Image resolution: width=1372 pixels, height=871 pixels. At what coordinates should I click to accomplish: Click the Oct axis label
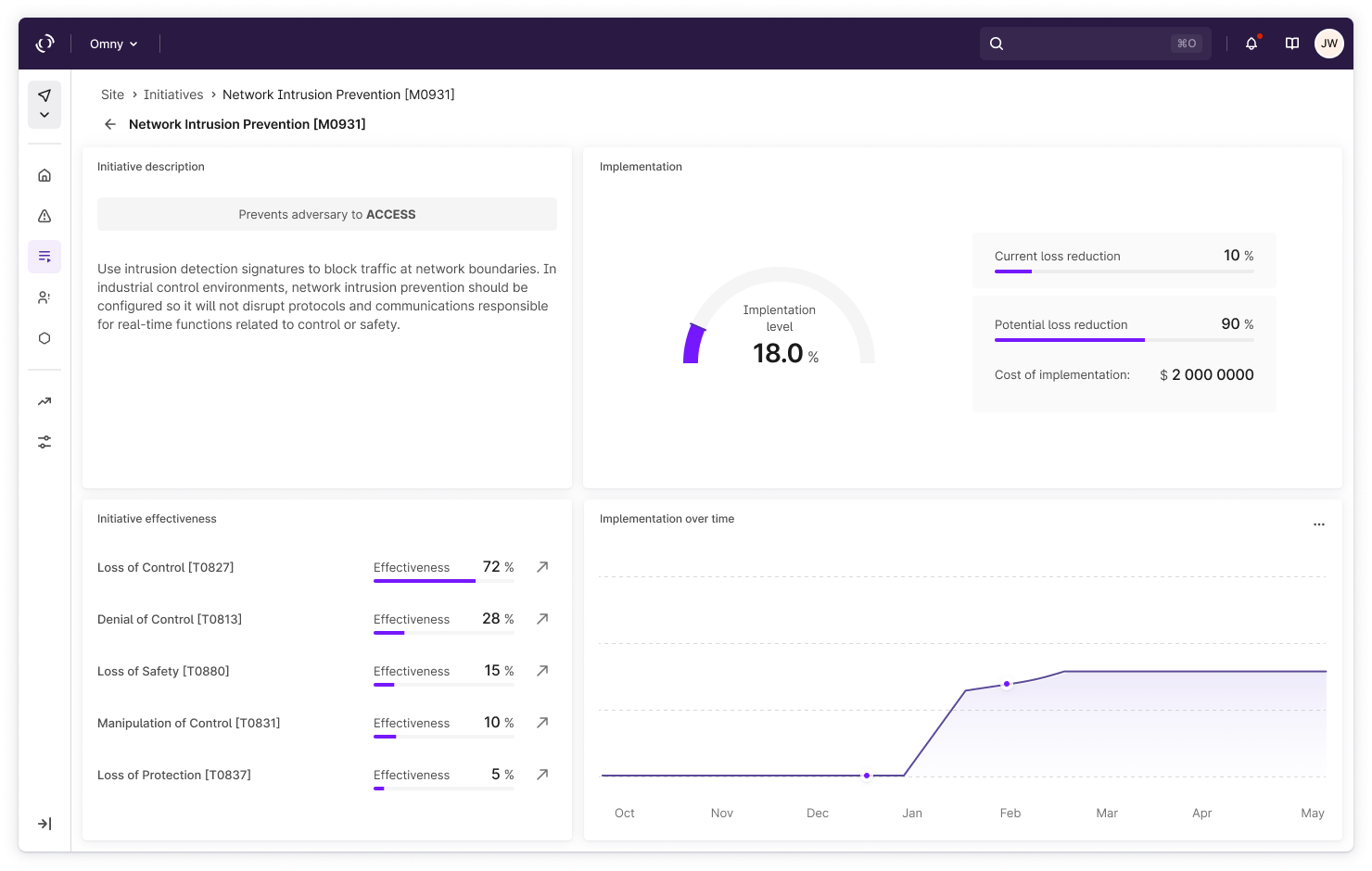625,813
